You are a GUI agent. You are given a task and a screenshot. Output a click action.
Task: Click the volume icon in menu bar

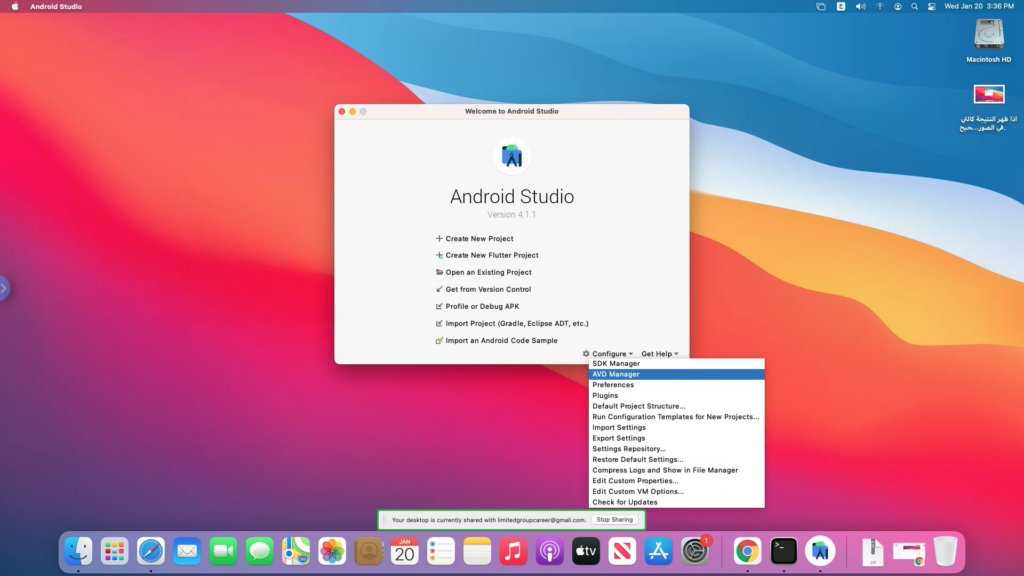tap(861, 7)
